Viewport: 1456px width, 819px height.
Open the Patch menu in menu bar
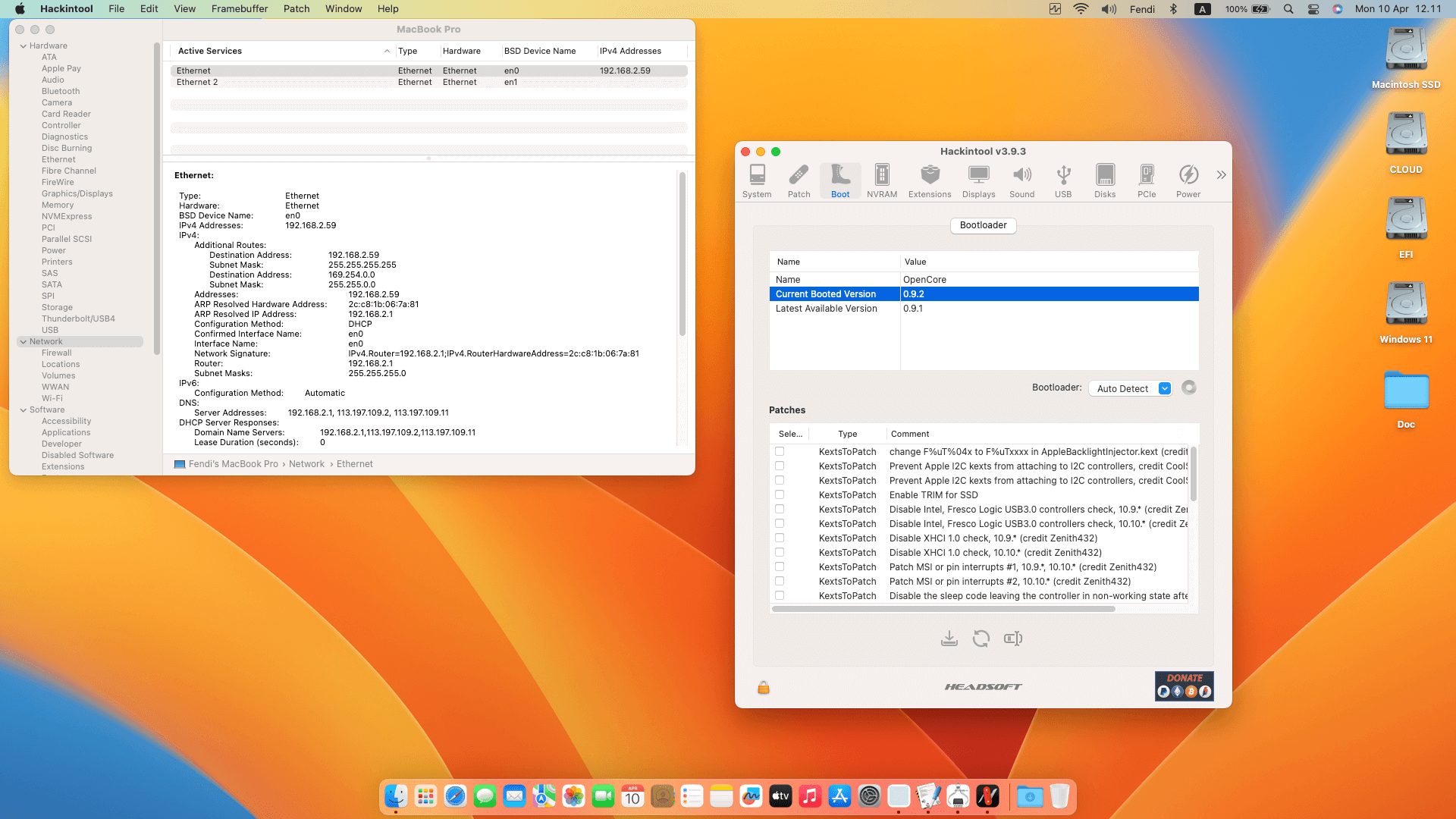point(297,9)
